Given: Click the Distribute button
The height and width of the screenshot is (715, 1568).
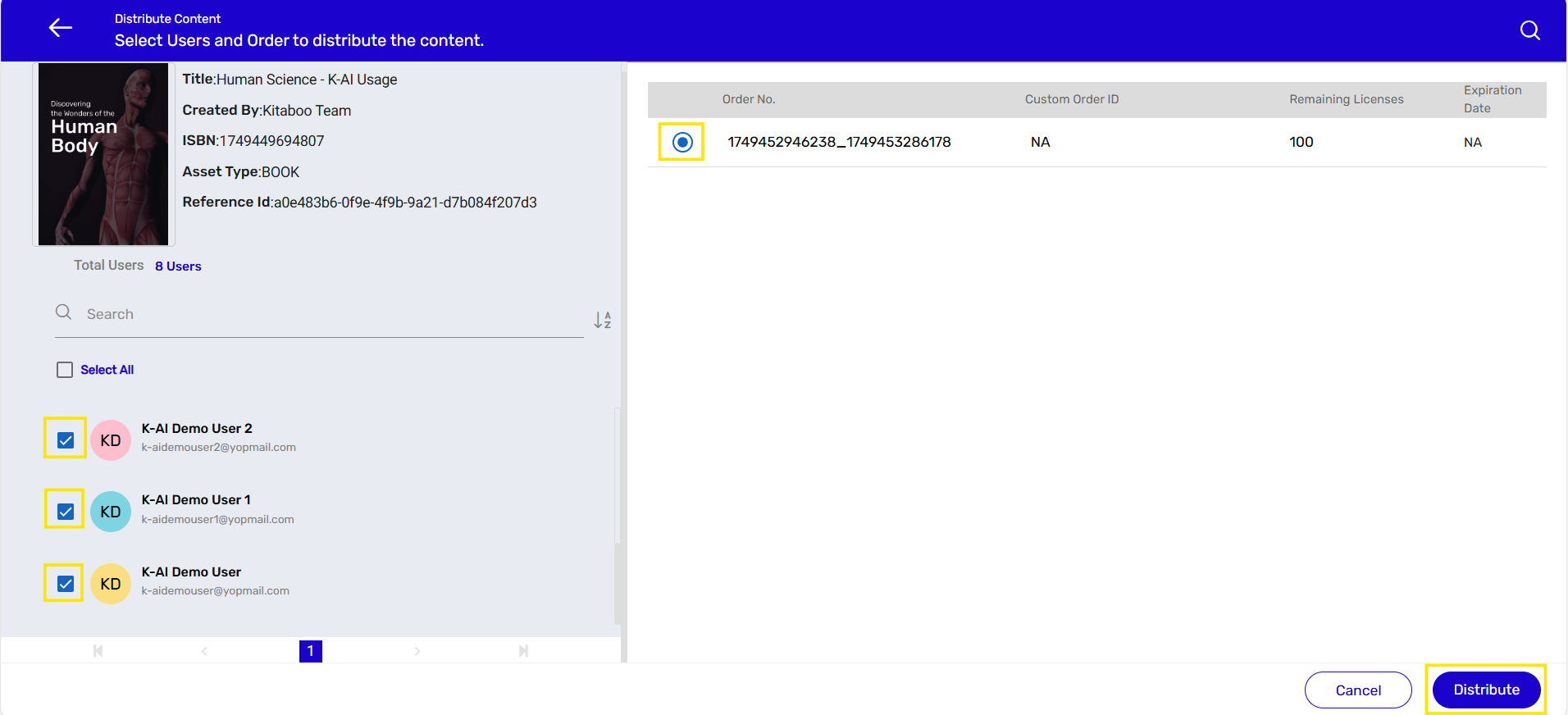Looking at the screenshot, I should 1486,690.
